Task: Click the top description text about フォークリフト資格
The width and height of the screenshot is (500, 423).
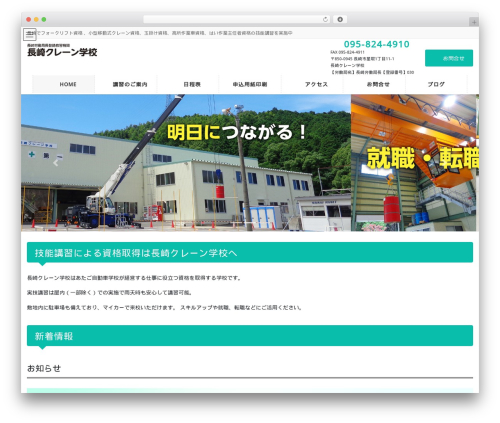Action: (x=160, y=33)
